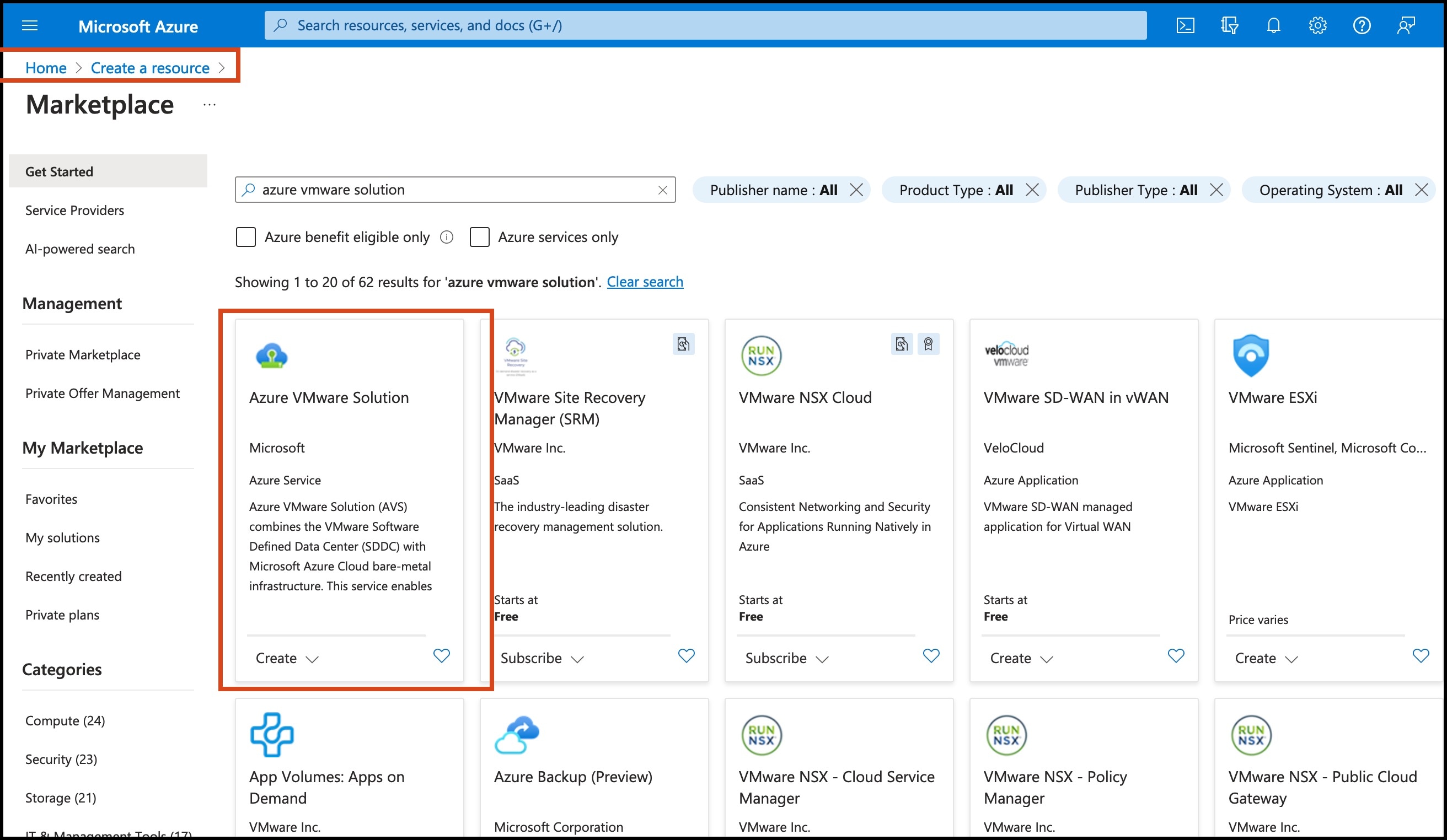Favorite Azure VMware Solution using heart toggle

441,656
